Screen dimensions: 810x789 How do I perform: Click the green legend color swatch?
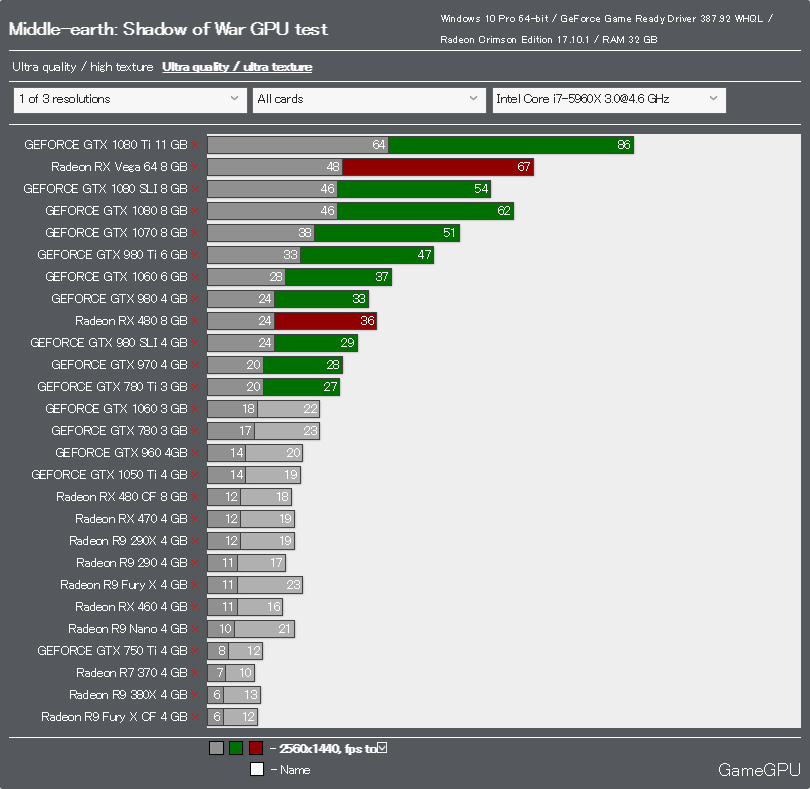click(236, 748)
